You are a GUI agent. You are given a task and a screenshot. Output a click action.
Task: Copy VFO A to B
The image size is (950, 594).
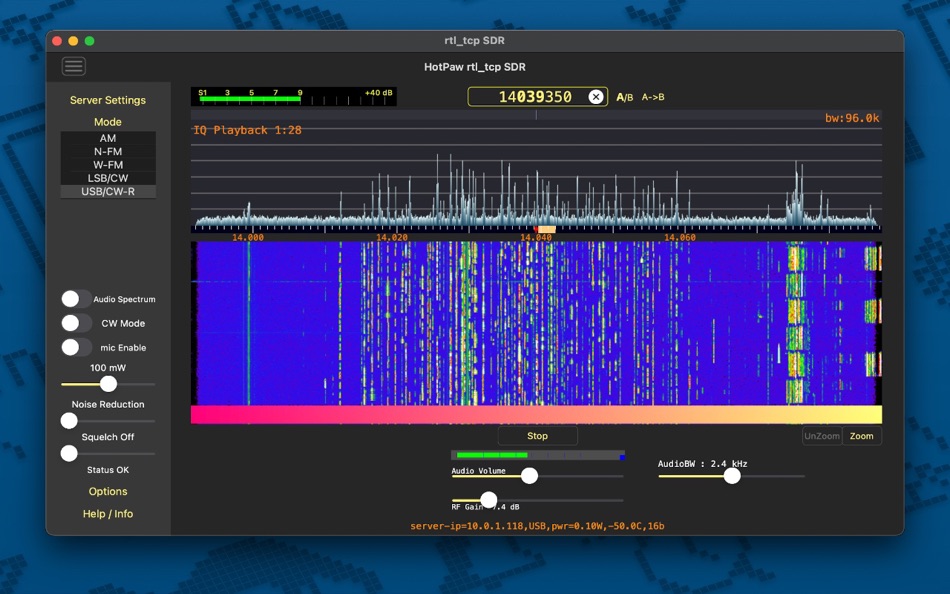(653, 97)
